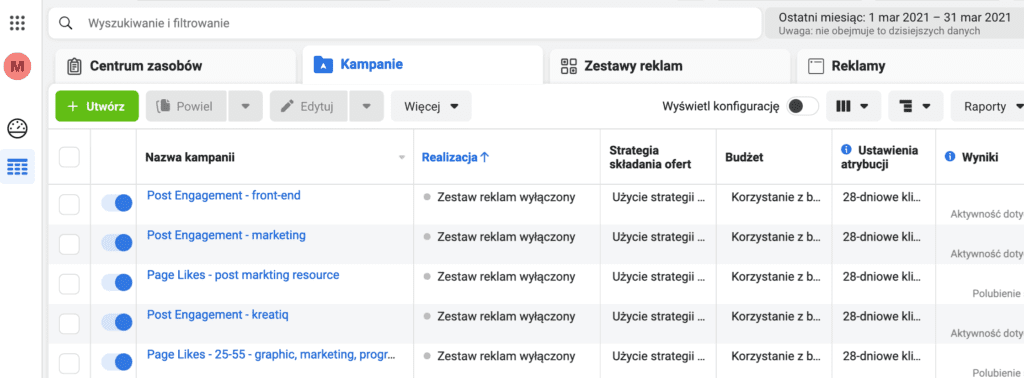Click Zestaw reklam wyłączony in front-end row
This screenshot has height=378, width=1024.
[506, 197]
